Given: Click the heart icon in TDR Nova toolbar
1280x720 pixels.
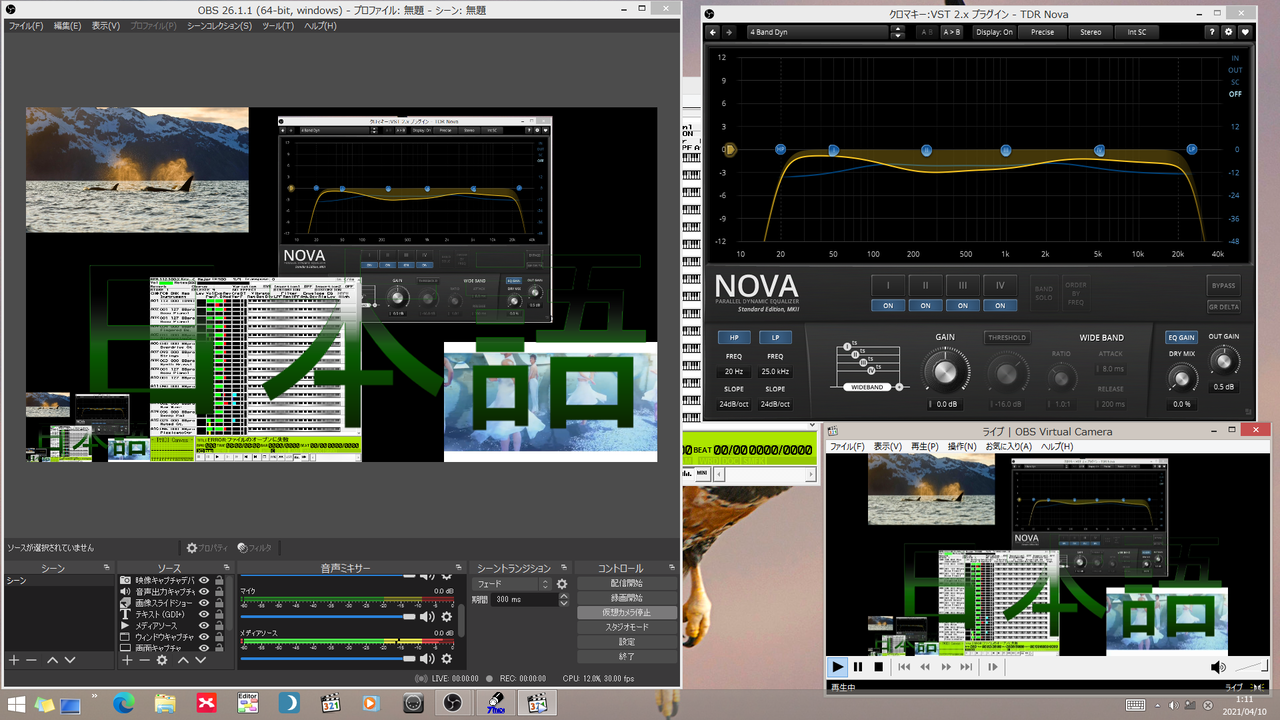Looking at the screenshot, I should (1245, 32).
